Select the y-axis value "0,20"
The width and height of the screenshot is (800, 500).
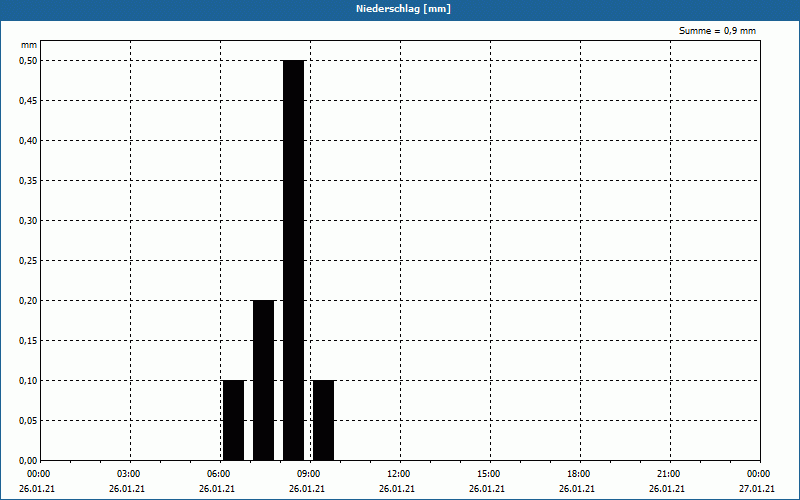click(28, 301)
